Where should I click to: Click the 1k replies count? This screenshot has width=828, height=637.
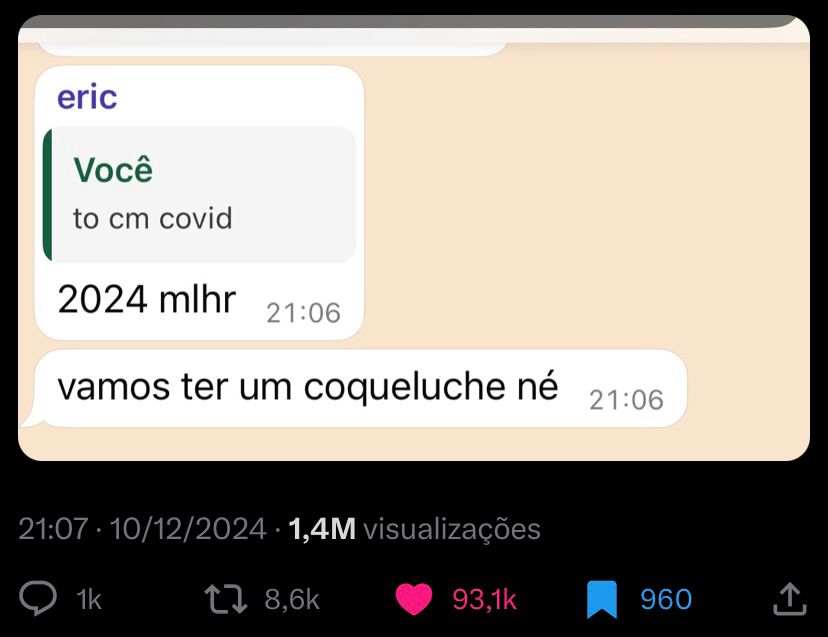(x=89, y=599)
